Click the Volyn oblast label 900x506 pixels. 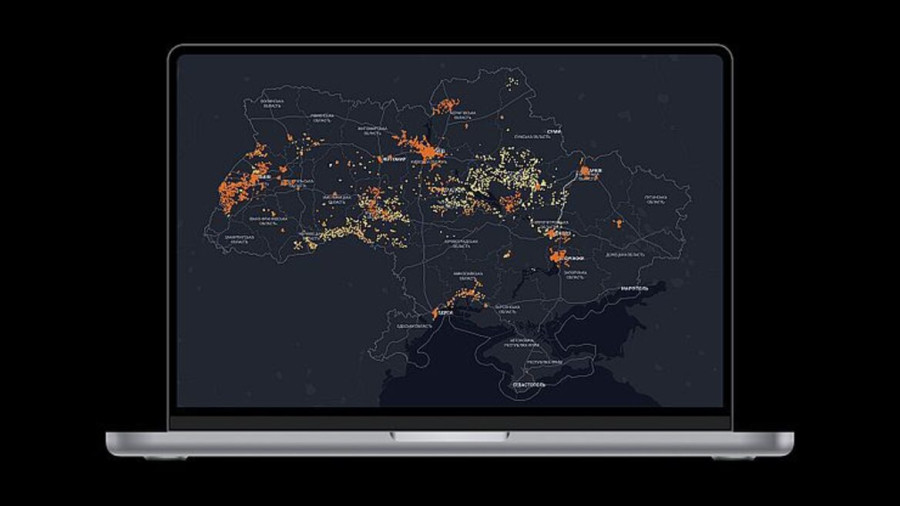click(x=273, y=102)
